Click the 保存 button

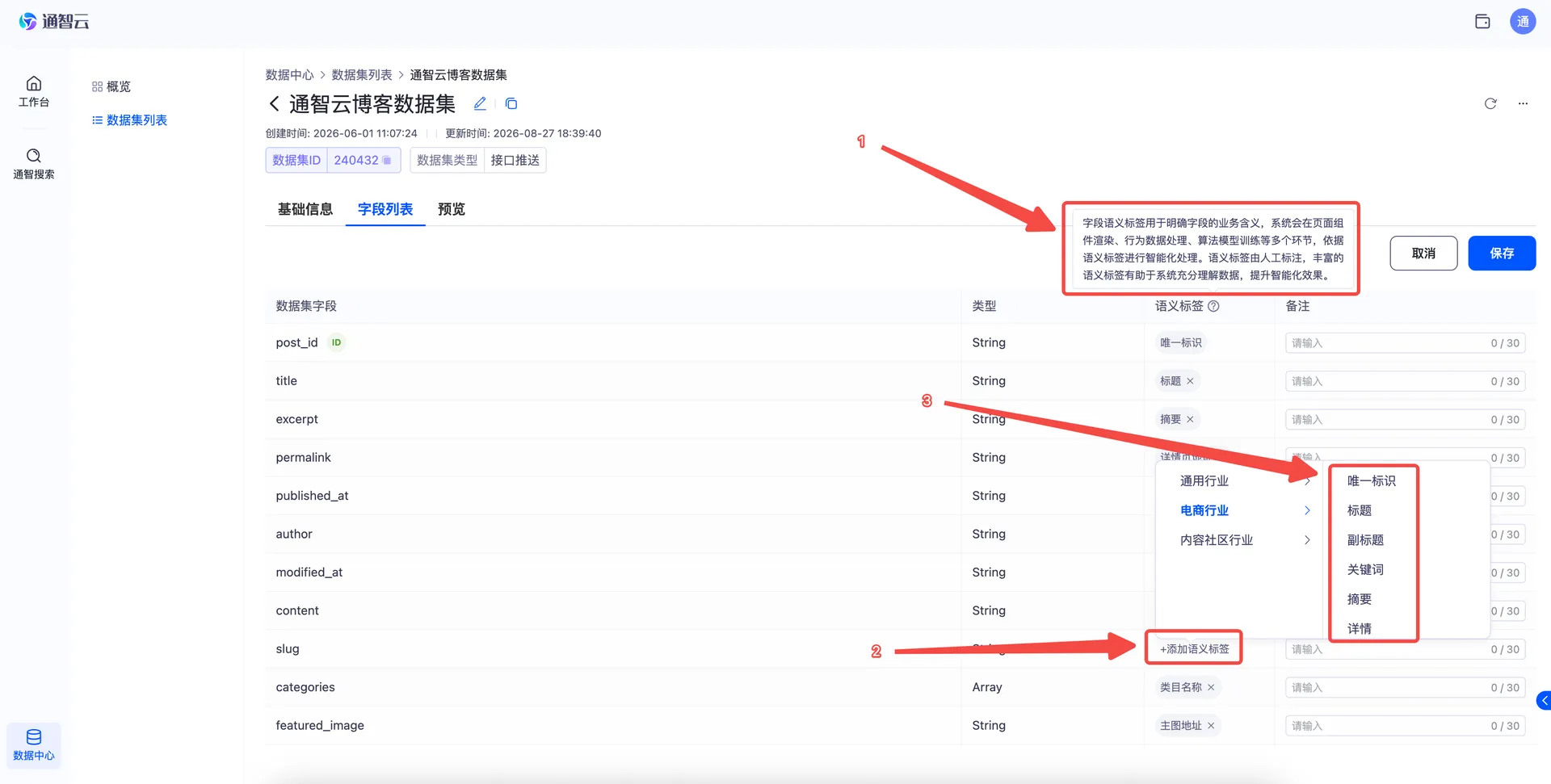point(1502,254)
